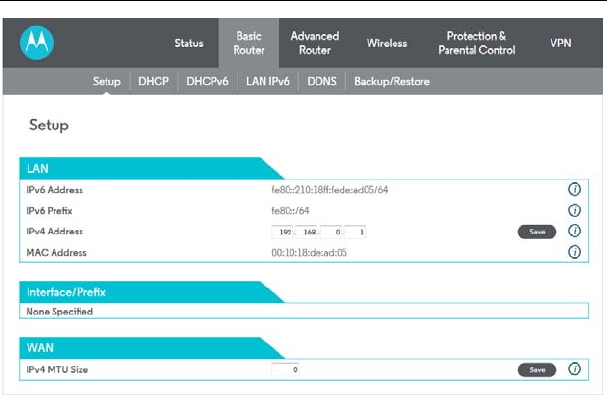
Task: Save the IPv4 Address setting
Action: click(x=537, y=232)
